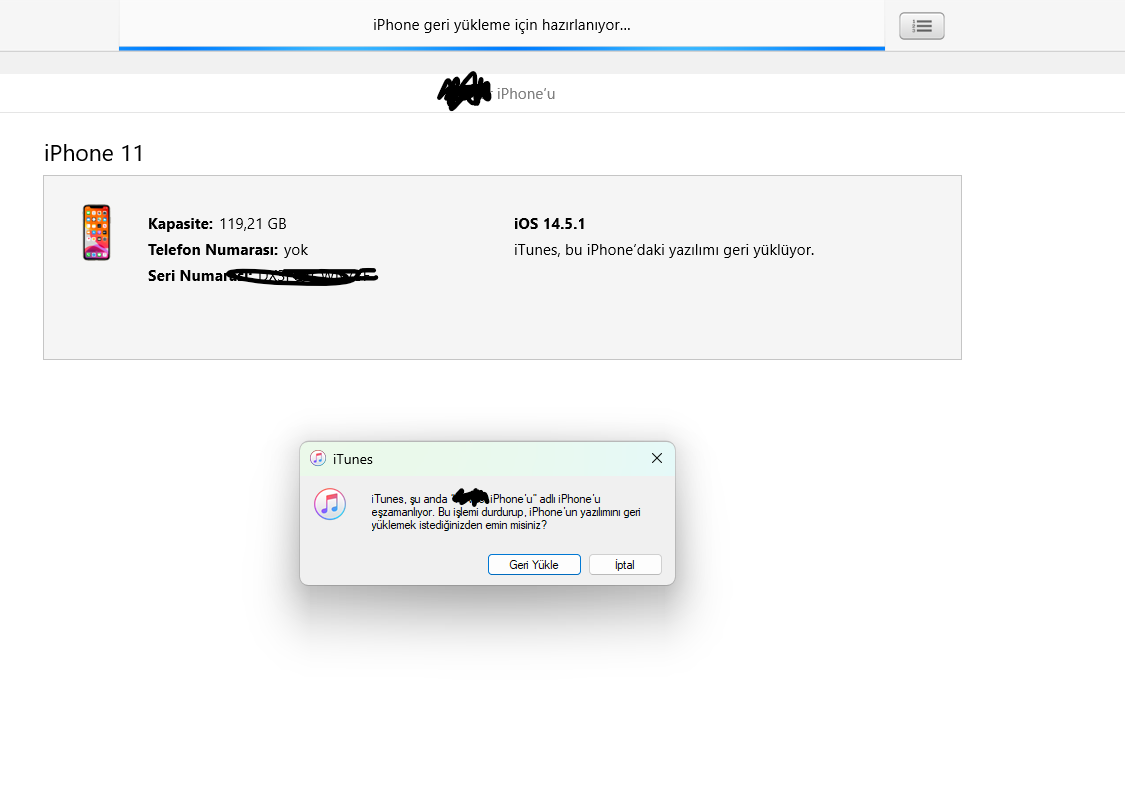Click the iTunes icon in dialog title bar
Screen dimensions: 1125x785
point(318,459)
